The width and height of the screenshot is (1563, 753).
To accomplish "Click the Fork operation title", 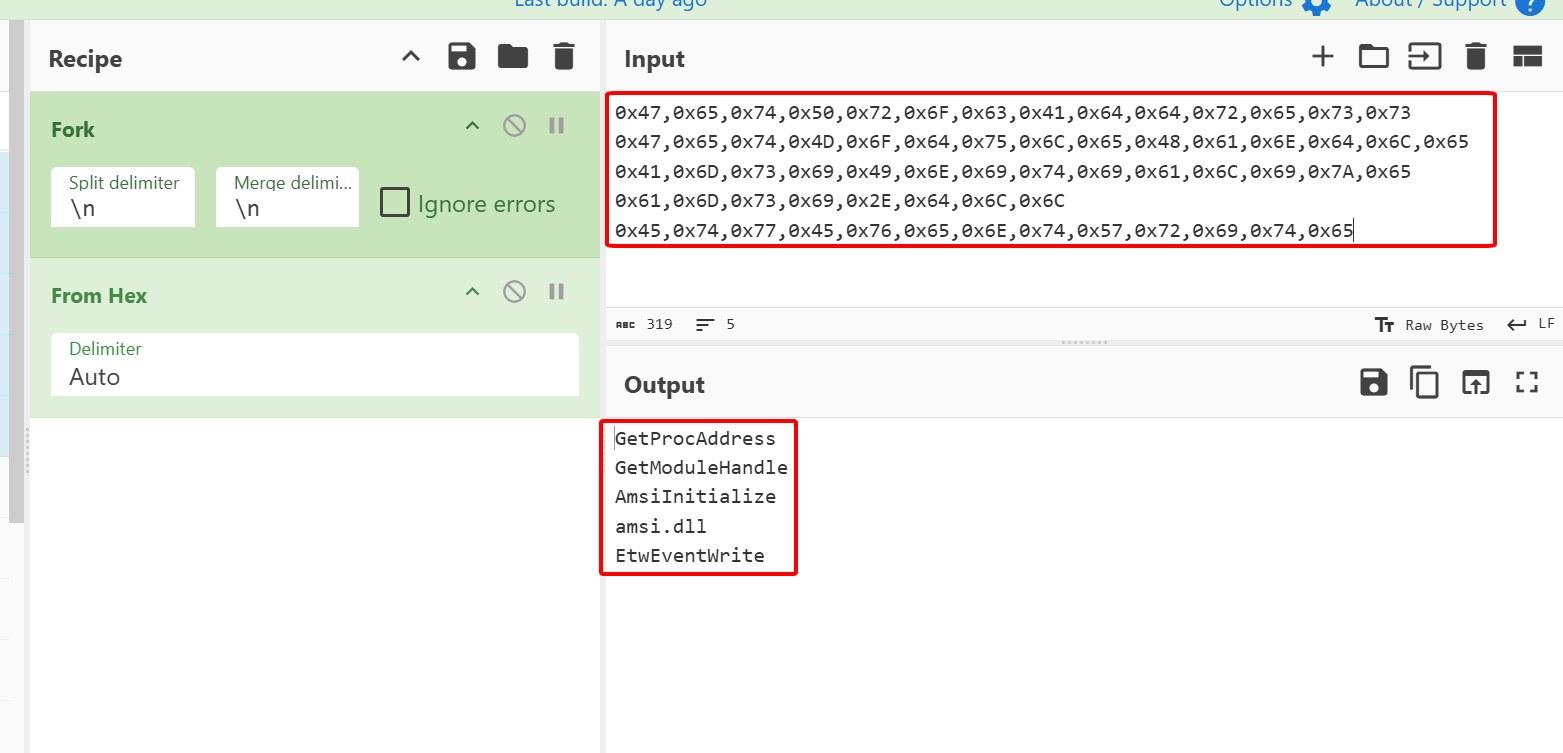I will [x=73, y=130].
